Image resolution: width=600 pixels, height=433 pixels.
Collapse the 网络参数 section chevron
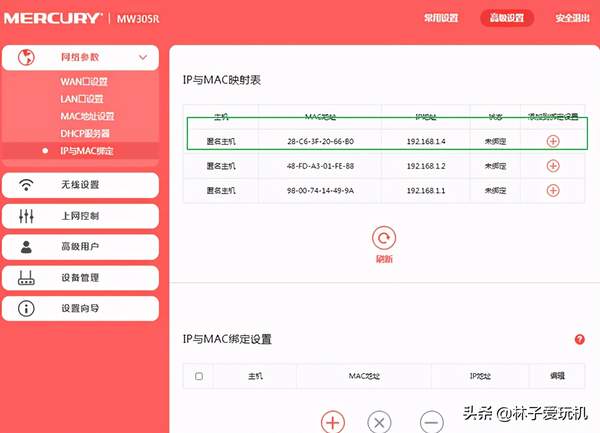pos(143,58)
